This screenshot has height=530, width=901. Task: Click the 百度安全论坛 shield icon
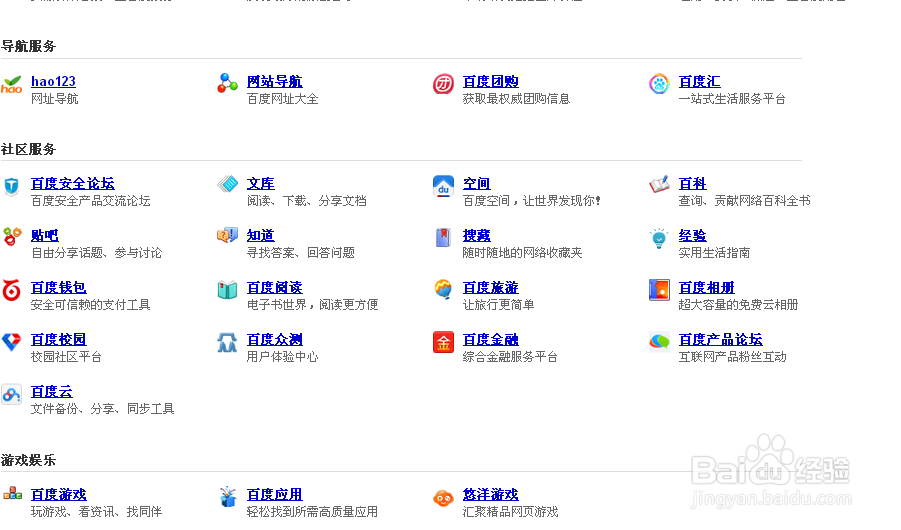[11, 186]
